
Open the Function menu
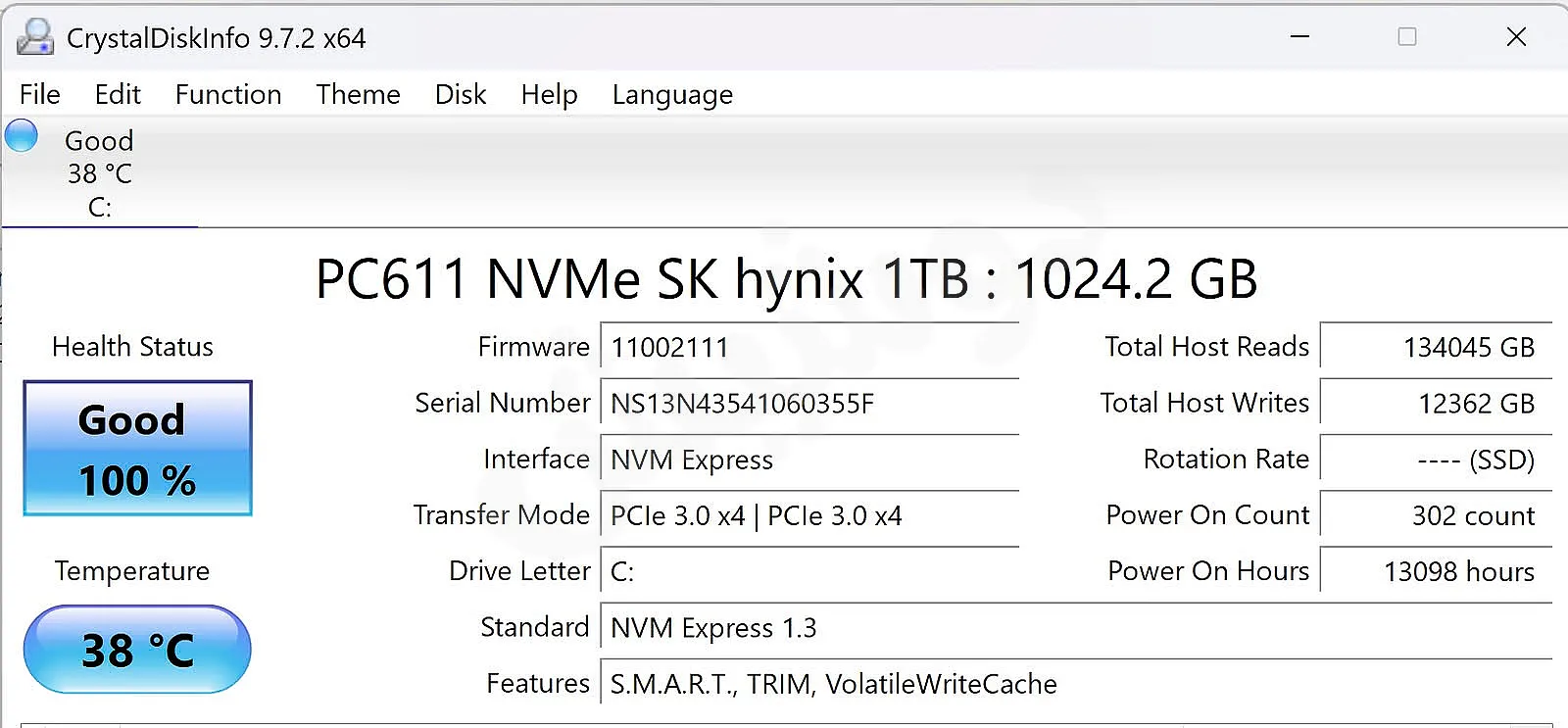228,94
